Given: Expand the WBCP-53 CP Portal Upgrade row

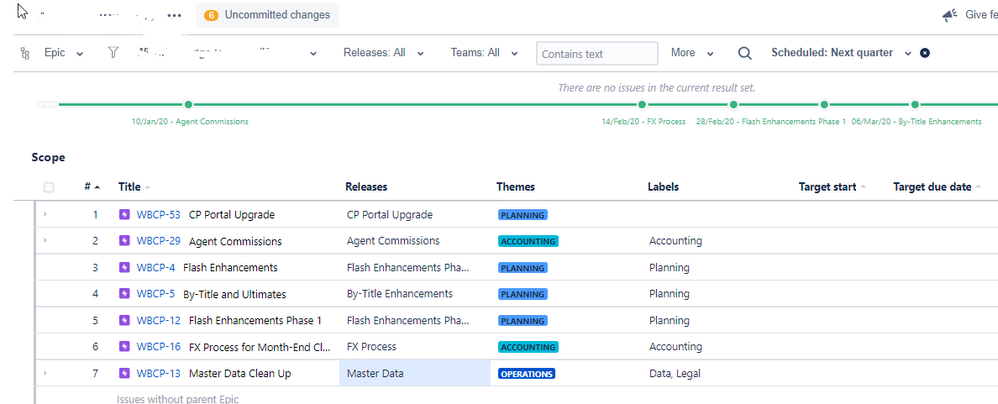Looking at the screenshot, I should tap(45, 214).
